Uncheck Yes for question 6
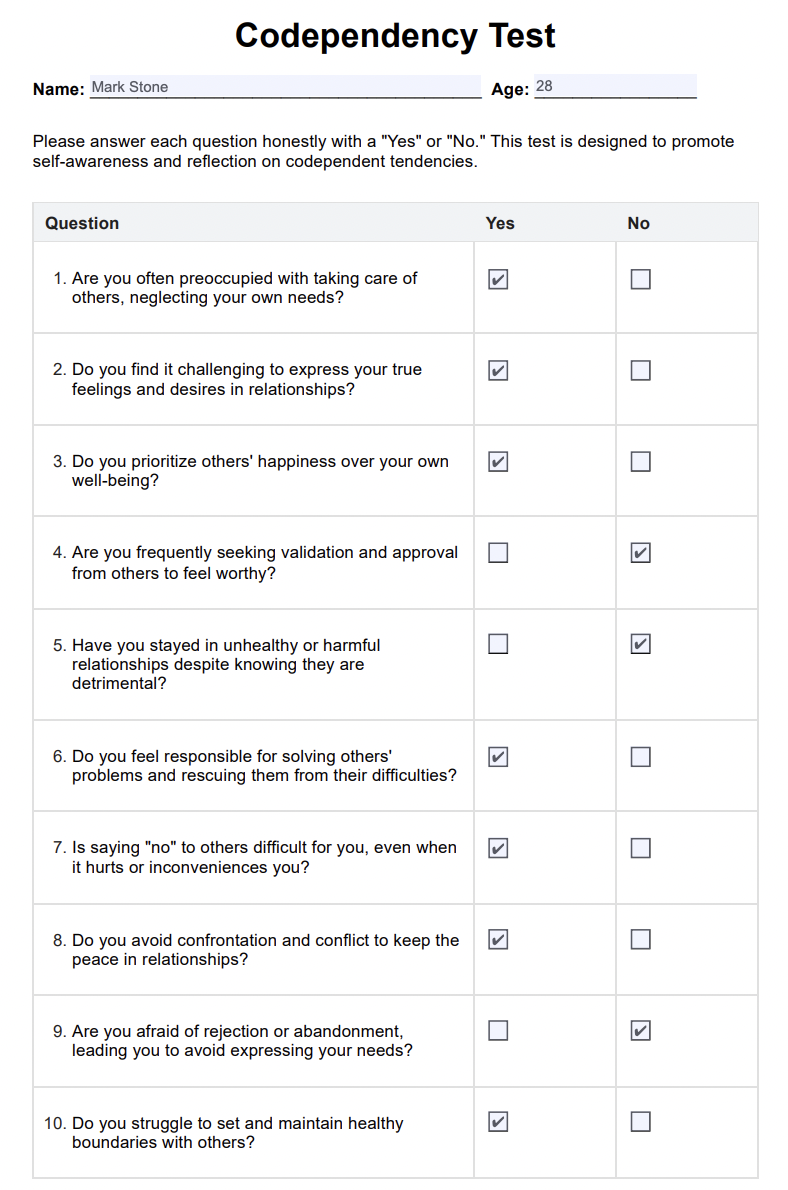788x1190 pixels. (x=498, y=757)
